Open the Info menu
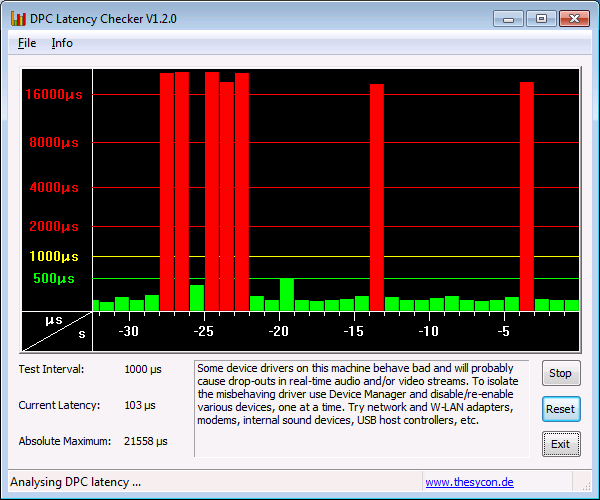 [x=62, y=43]
